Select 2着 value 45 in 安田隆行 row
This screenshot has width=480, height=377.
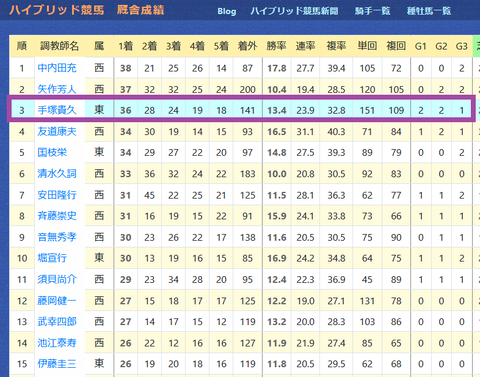(149, 195)
